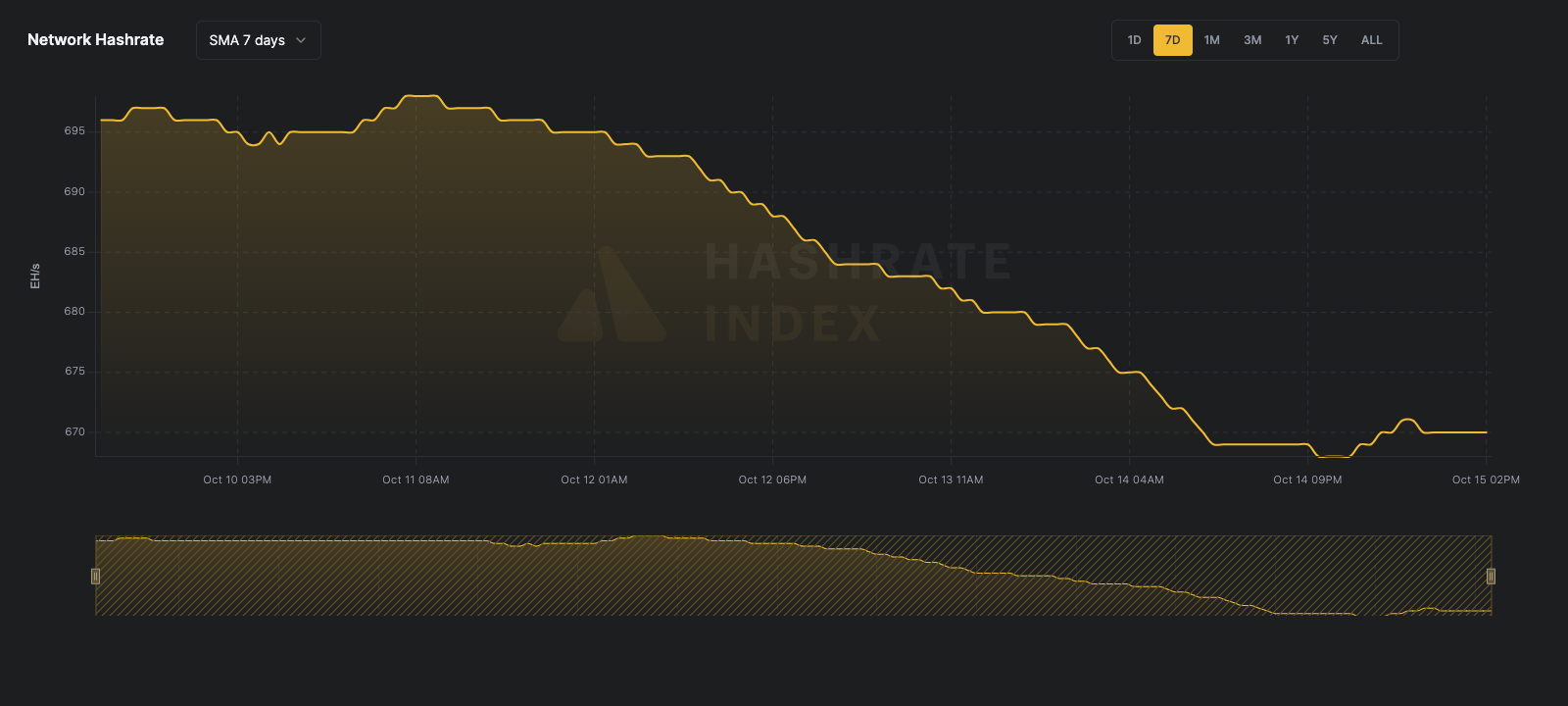Click the Oct 12 01AM axis label
The height and width of the screenshot is (706, 1568).
[594, 479]
